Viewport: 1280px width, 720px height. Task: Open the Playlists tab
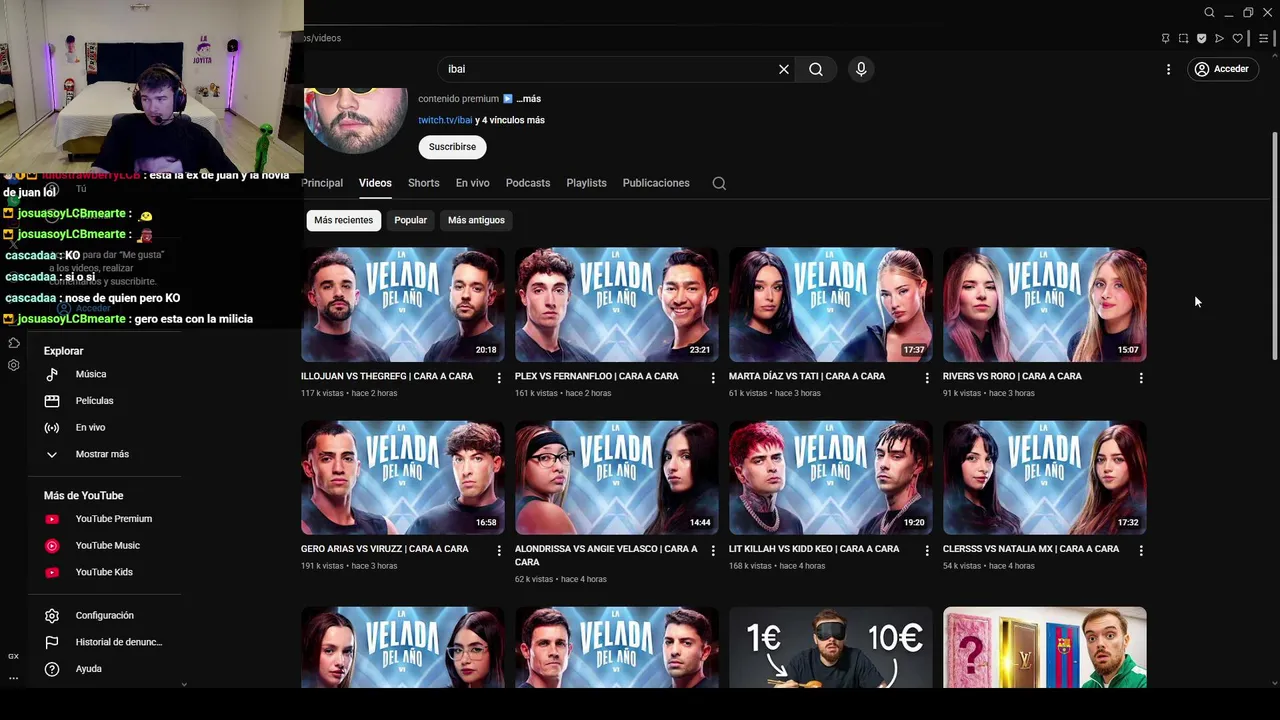click(586, 183)
